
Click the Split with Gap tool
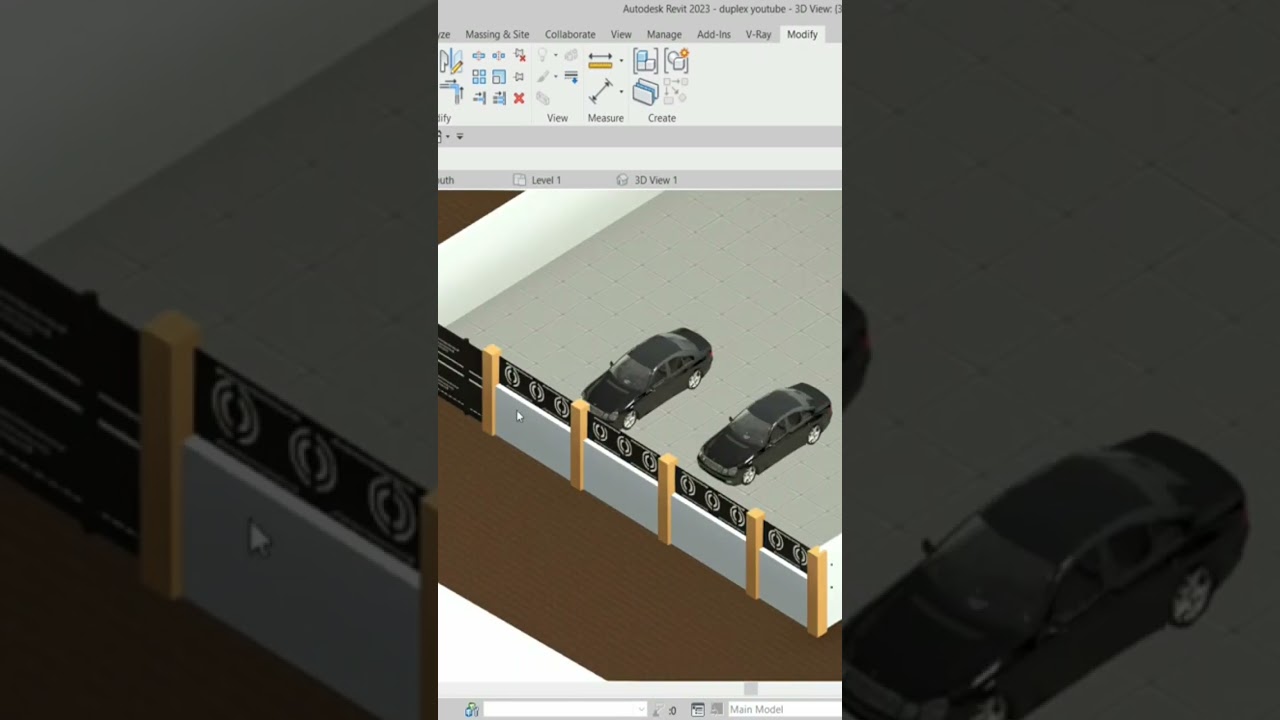coord(498,56)
